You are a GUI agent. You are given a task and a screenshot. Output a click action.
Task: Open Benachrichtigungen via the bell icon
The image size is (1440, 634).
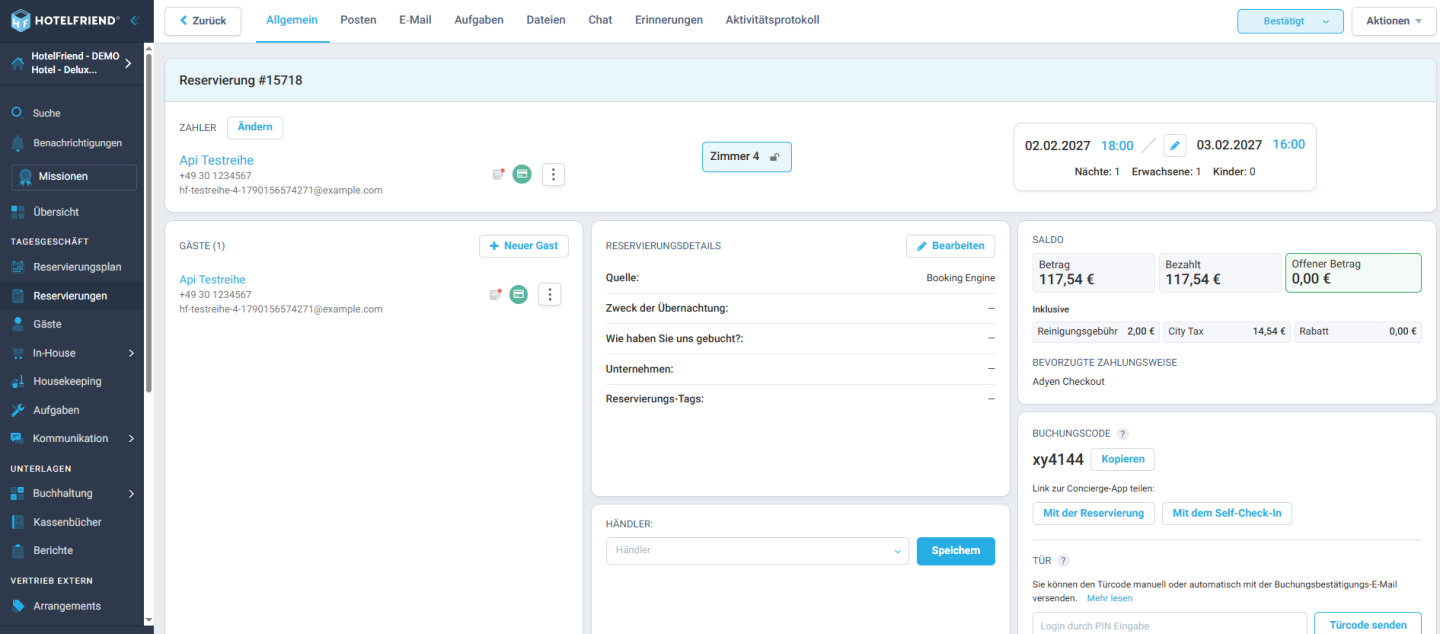17,143
